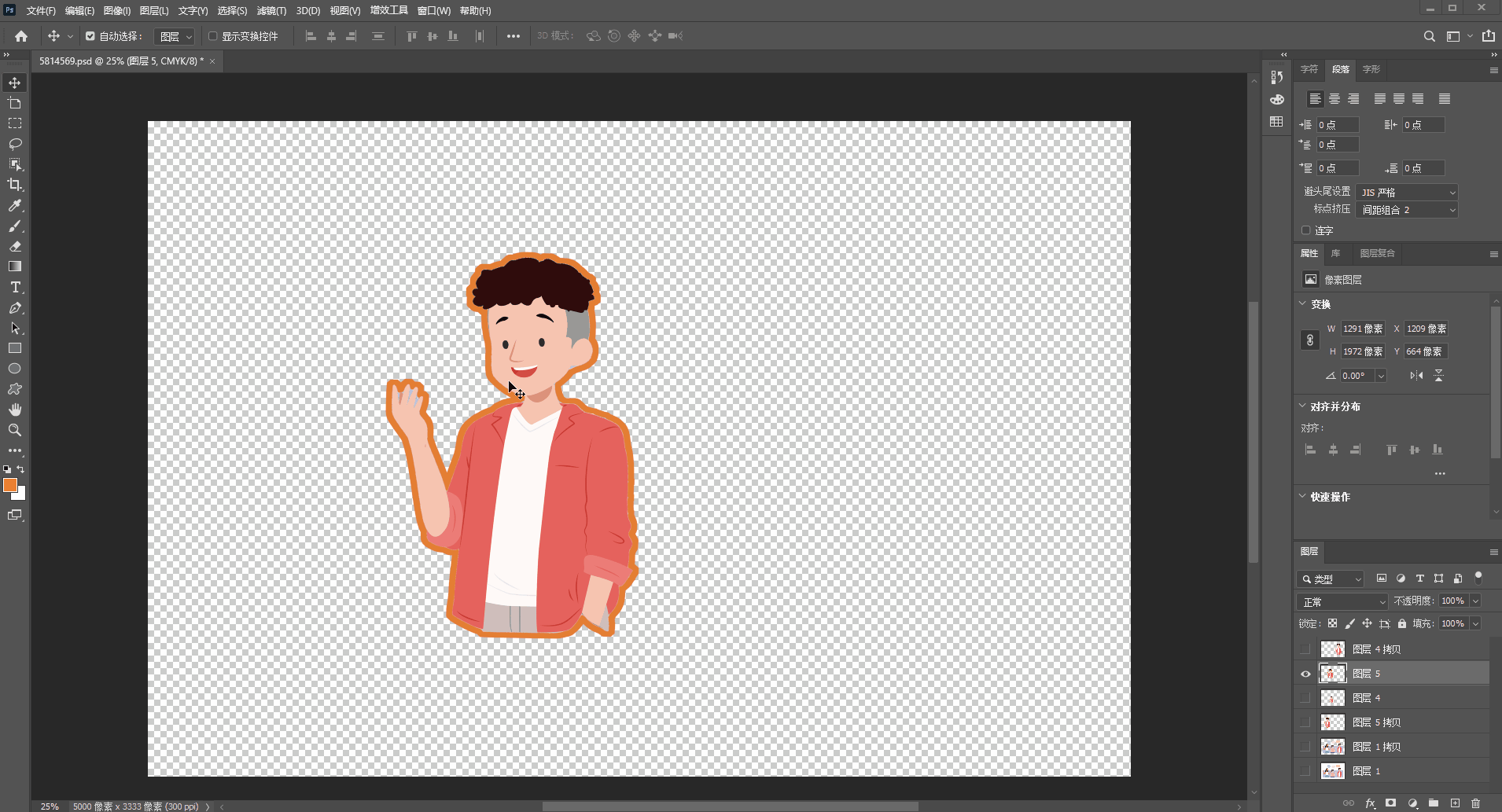Click the Share icon at top right

[1489, 36]
